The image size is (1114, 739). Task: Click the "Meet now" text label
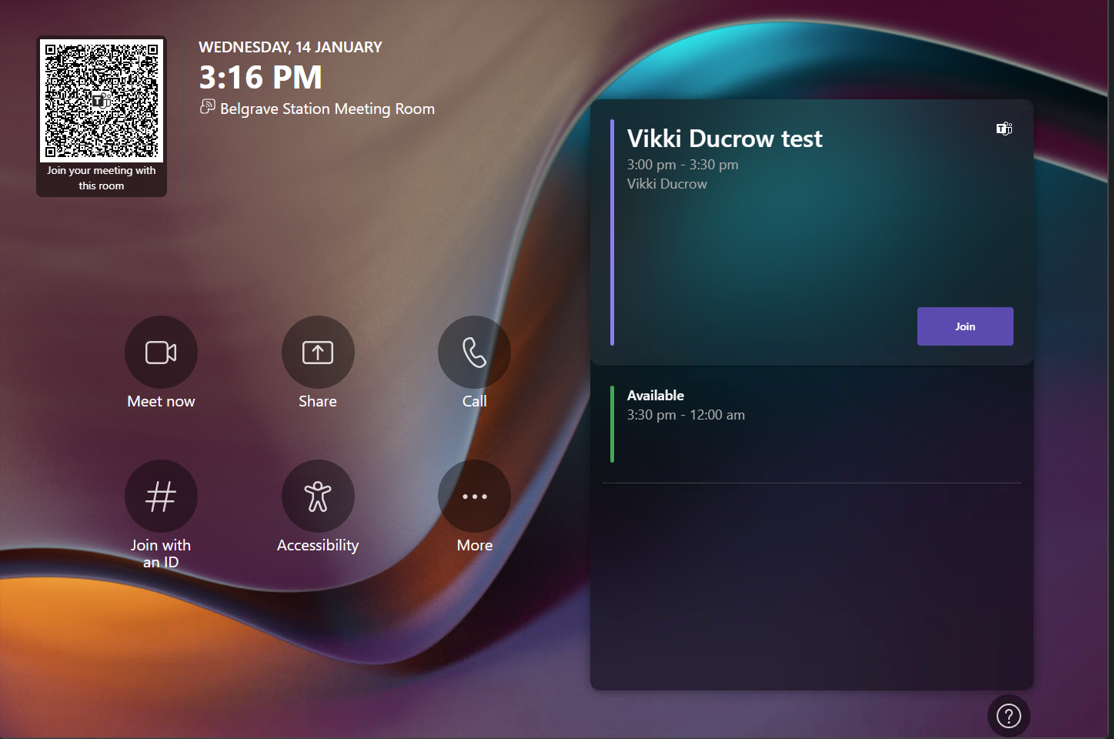pyautogui.click(x=161, y=401)
